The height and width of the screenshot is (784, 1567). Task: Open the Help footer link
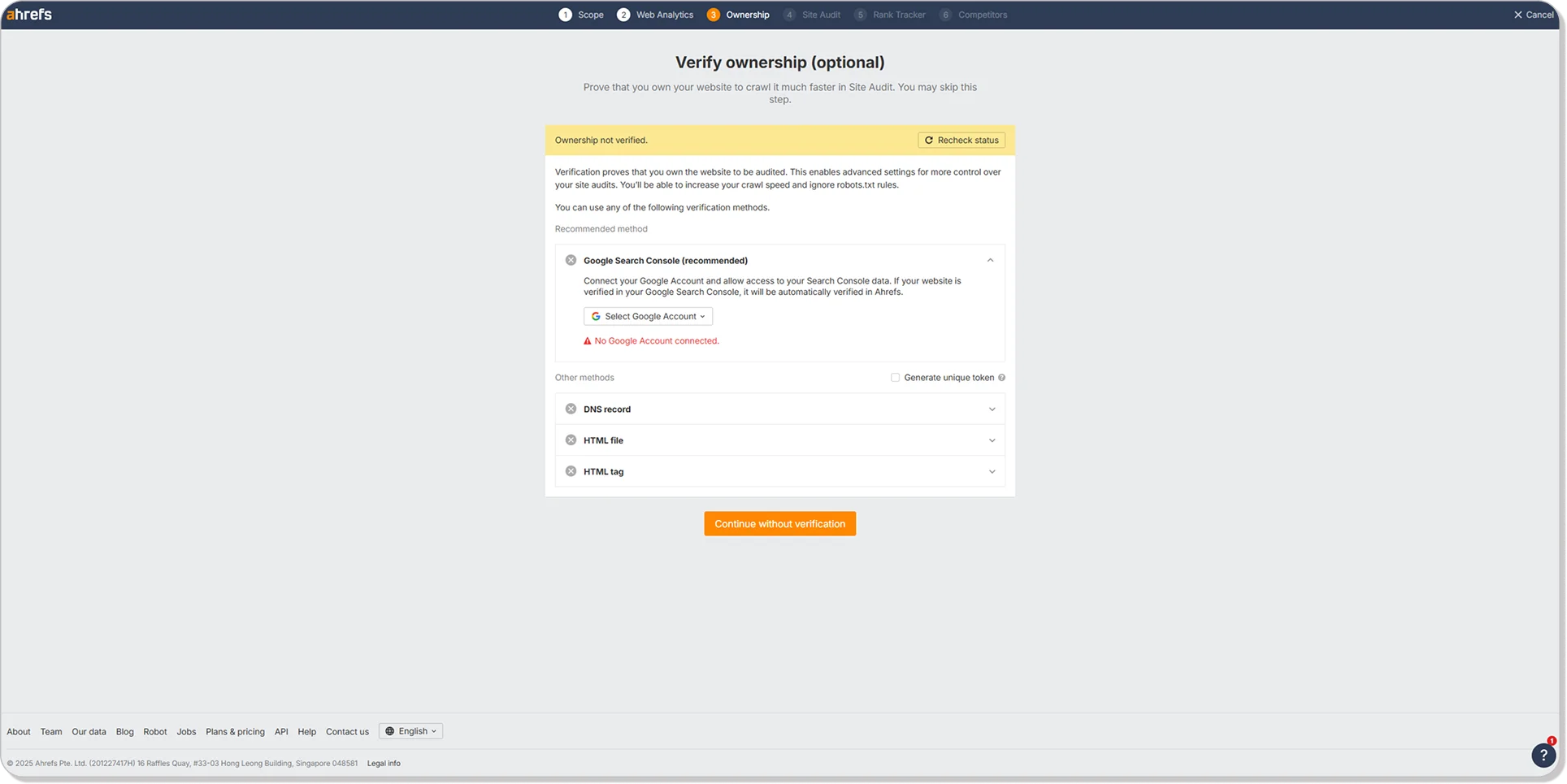[306, 732]
